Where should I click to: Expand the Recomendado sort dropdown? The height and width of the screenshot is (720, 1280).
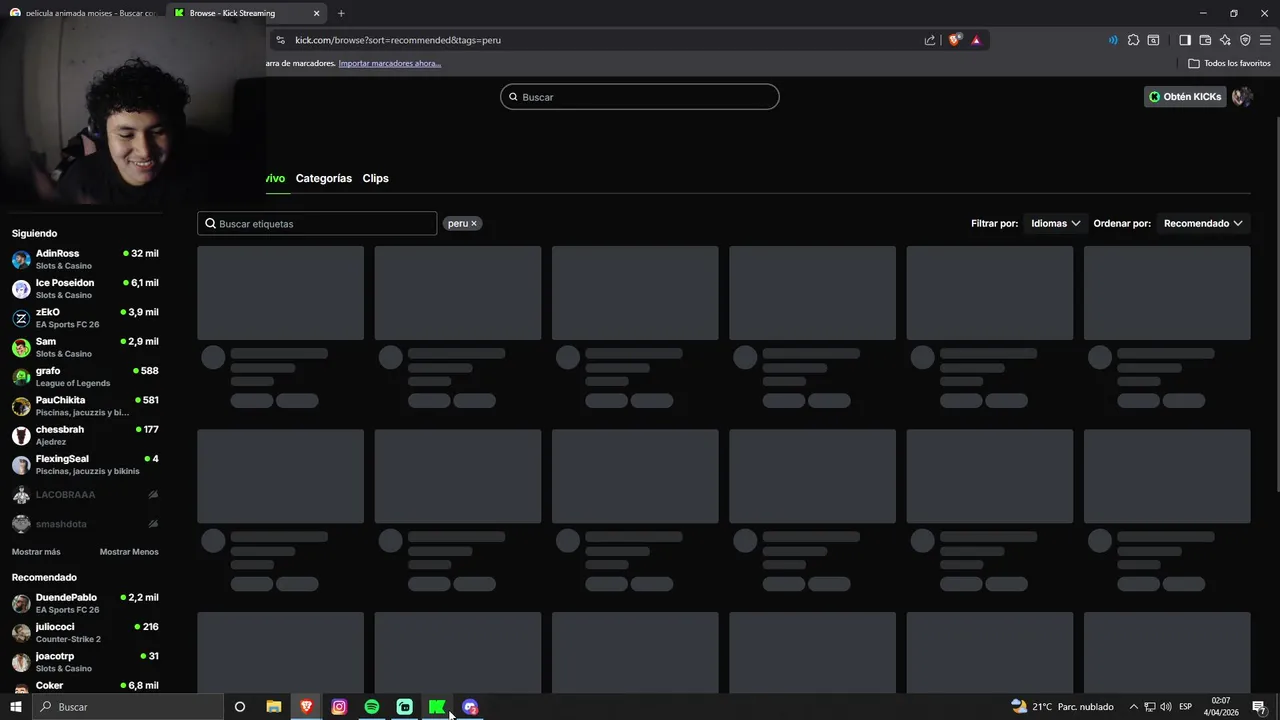tap(1203, 223)
